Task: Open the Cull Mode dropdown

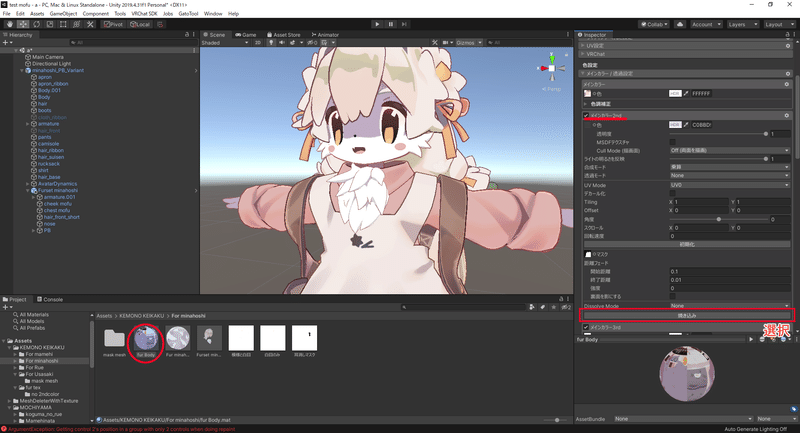Action: [x=730, y=150]
